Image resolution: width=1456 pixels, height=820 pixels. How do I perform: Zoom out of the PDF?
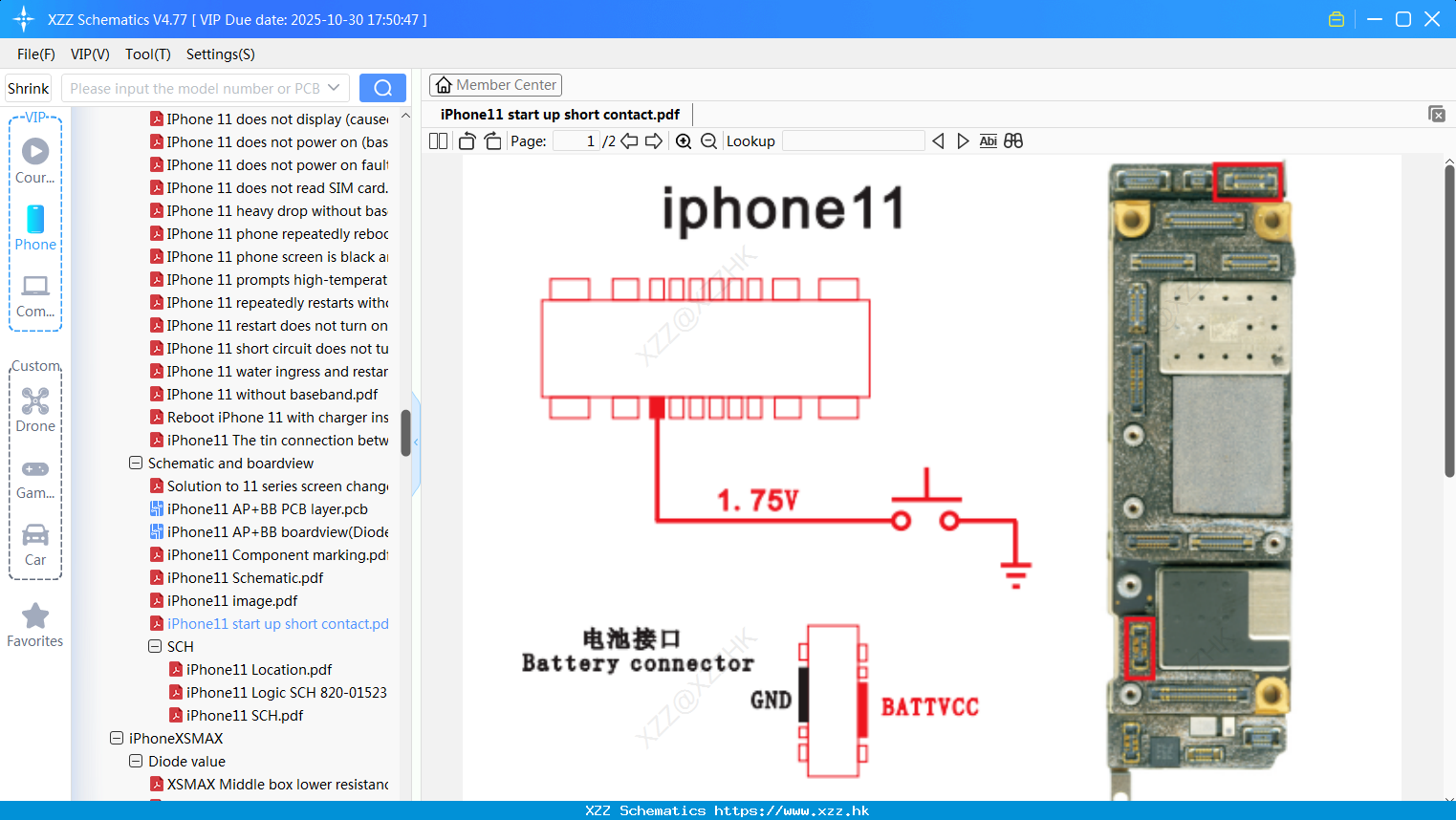(708, 141)
